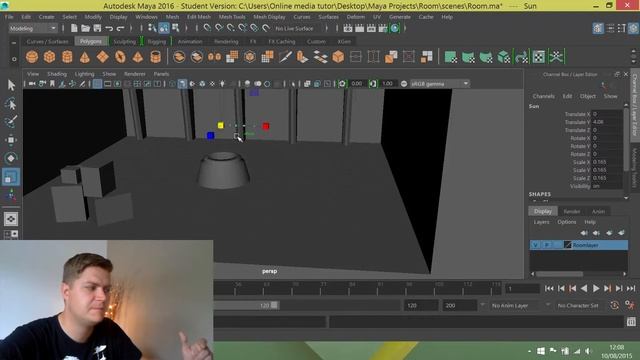Choose the Paint Selection tool in toolbox
Screen dimensions: 640x360
coord(11,121)
